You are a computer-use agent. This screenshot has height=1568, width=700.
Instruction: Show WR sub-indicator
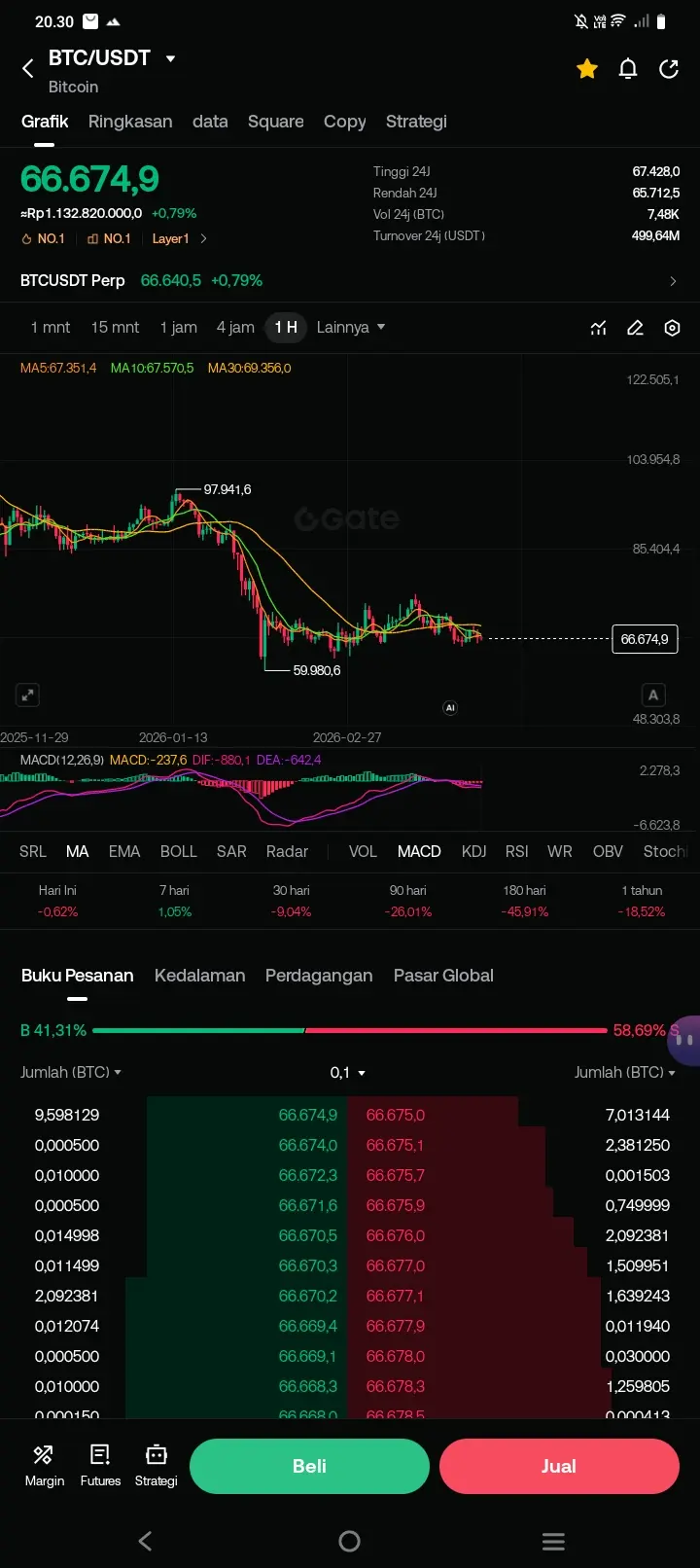pyautogui.click(x=560, y=851)
